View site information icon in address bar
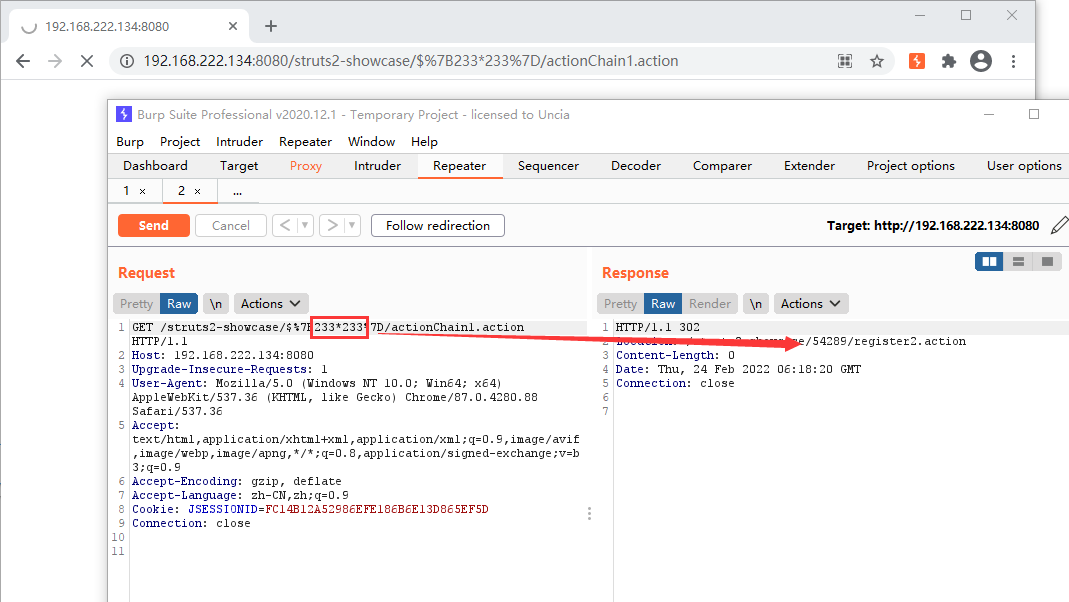This screenshot has height=602, width=1069. (x=127, y=61)
